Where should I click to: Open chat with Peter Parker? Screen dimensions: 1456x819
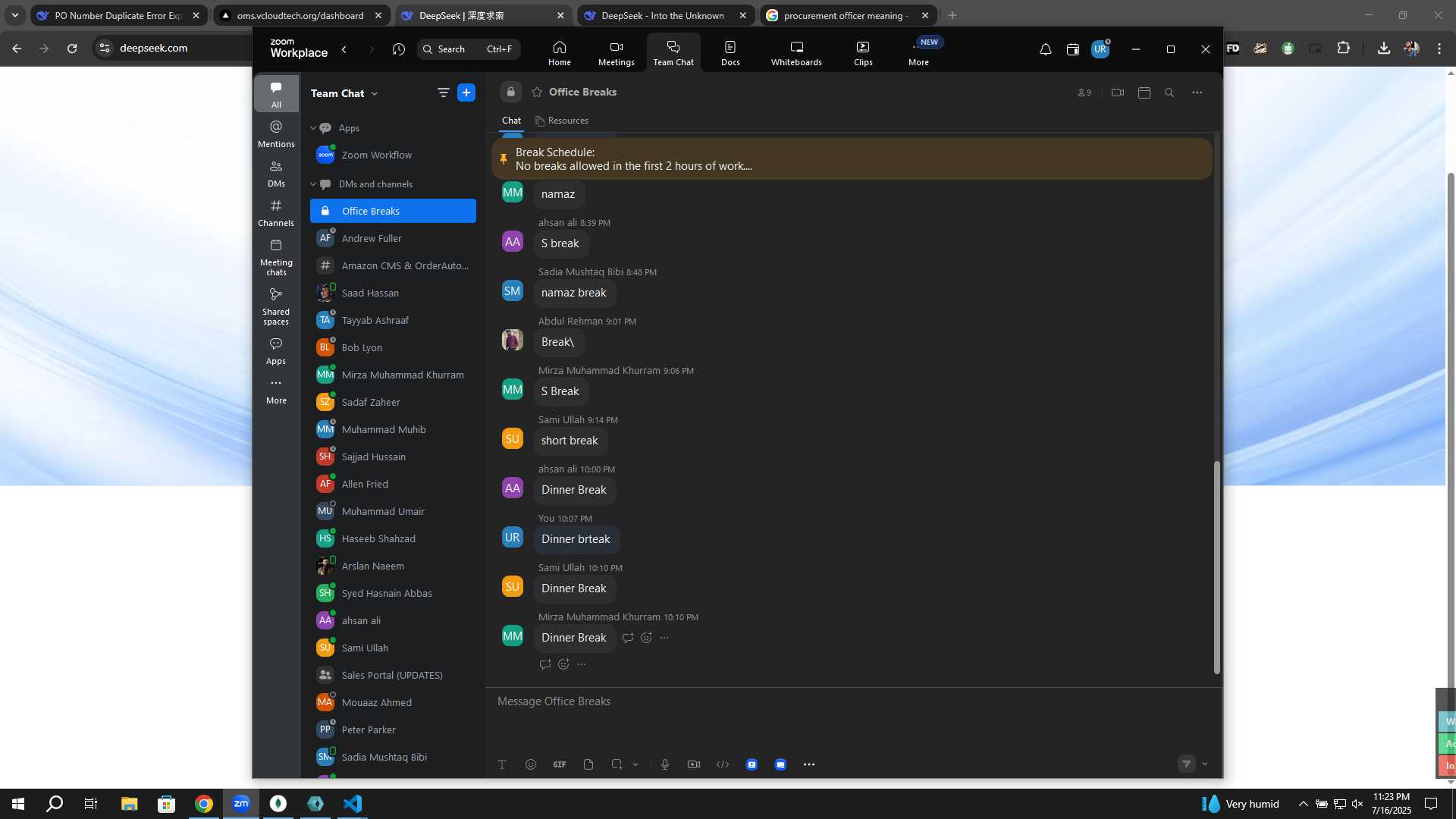(393, 730)
